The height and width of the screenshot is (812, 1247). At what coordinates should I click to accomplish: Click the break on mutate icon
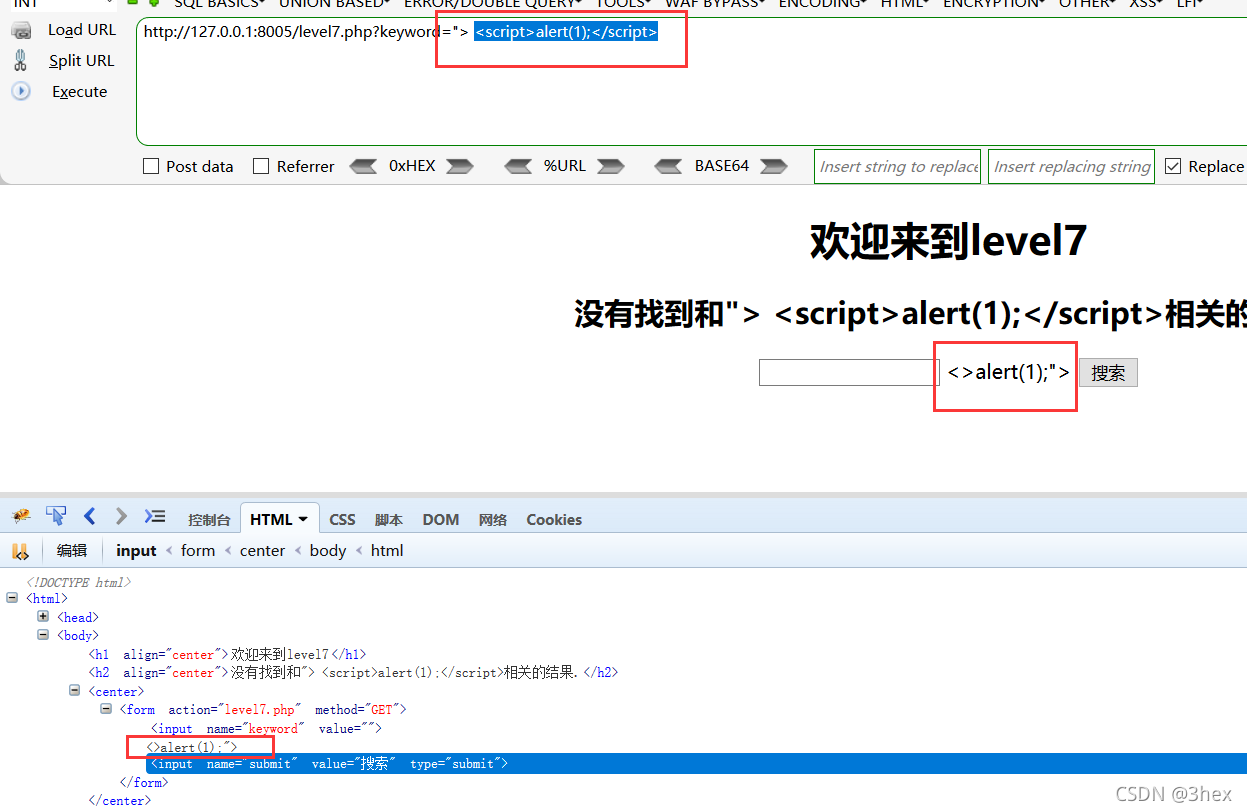pyautogui.click(x=20, y=550)
